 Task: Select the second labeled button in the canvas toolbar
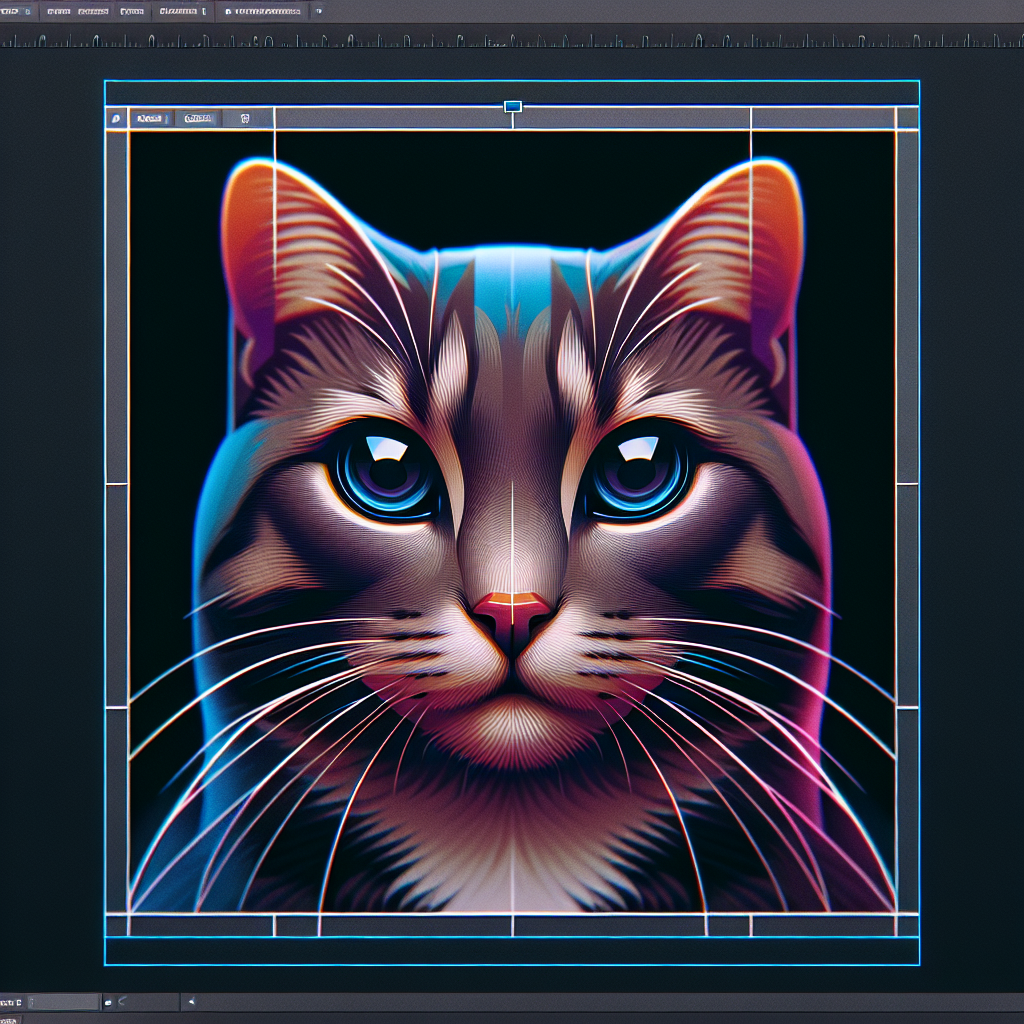(199, 119)
